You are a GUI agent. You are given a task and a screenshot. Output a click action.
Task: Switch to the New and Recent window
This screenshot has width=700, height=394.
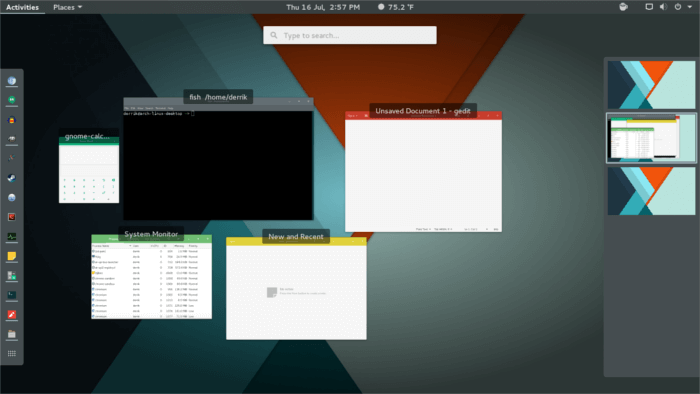pyautogui.click(x=296, y=288)
